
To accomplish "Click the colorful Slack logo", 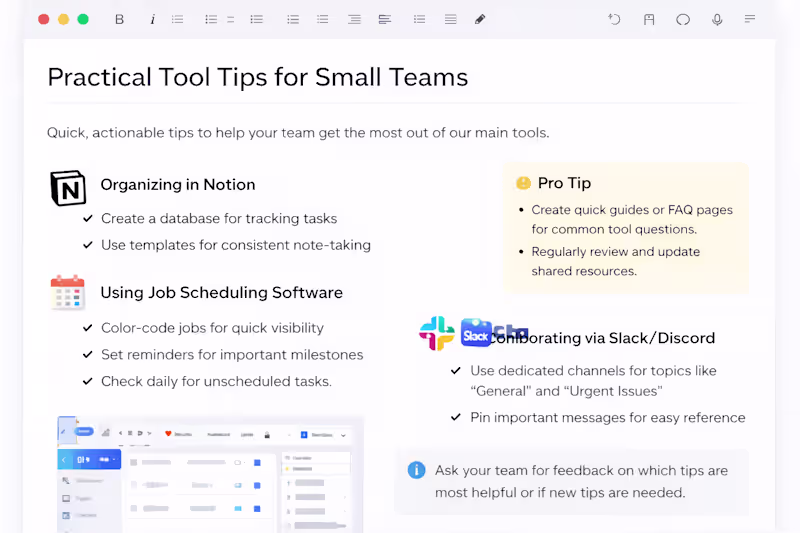I will point(437,333).
